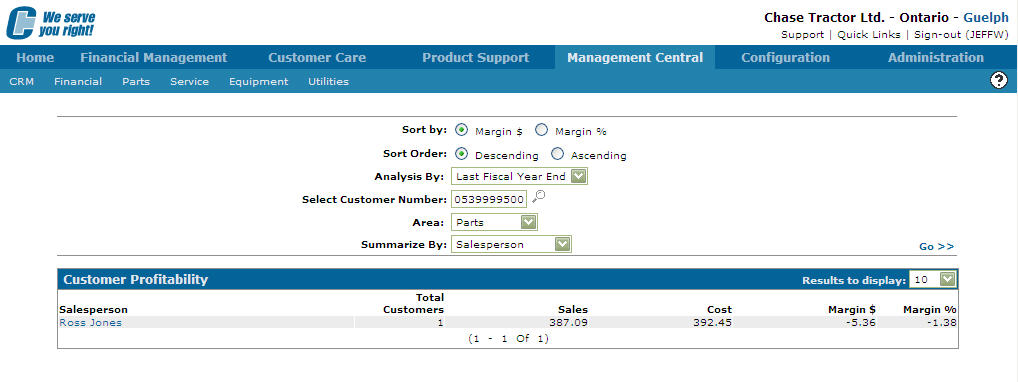Viewport: 1018px width, 382px height.
Task: Open the Parts submenu item
Action: click(x=136, y=81)
